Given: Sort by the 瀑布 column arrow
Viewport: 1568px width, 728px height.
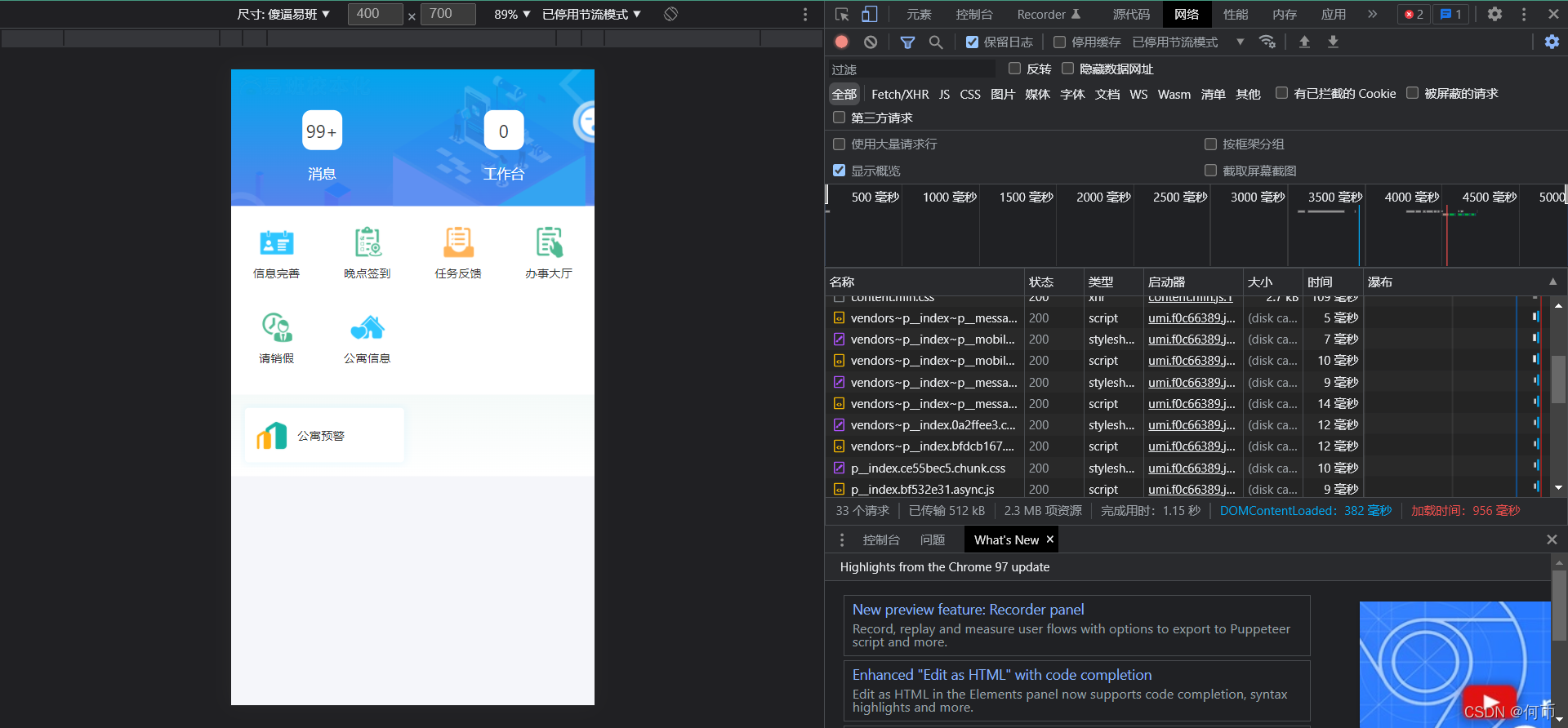Looking at the screenshot, I should tap(1553, 282).
